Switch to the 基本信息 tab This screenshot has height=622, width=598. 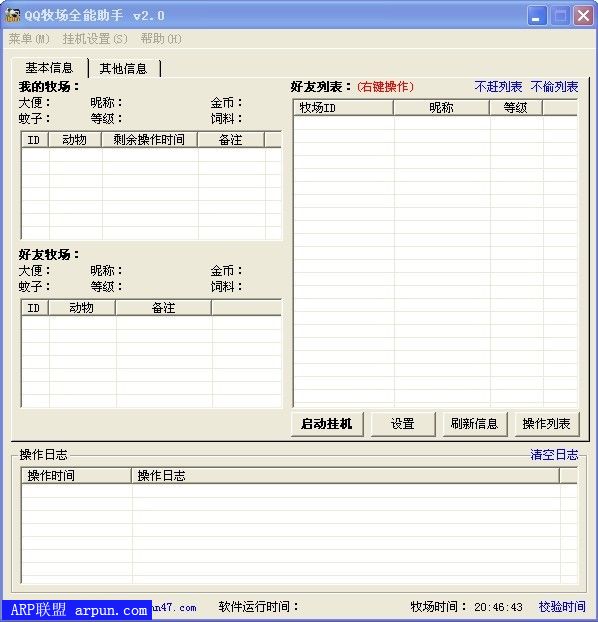click(x=49, y=68)
